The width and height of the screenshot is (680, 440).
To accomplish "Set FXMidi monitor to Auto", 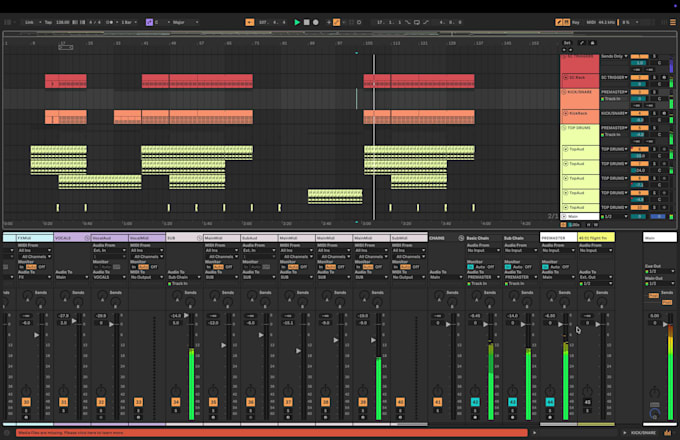I will 31,267.
